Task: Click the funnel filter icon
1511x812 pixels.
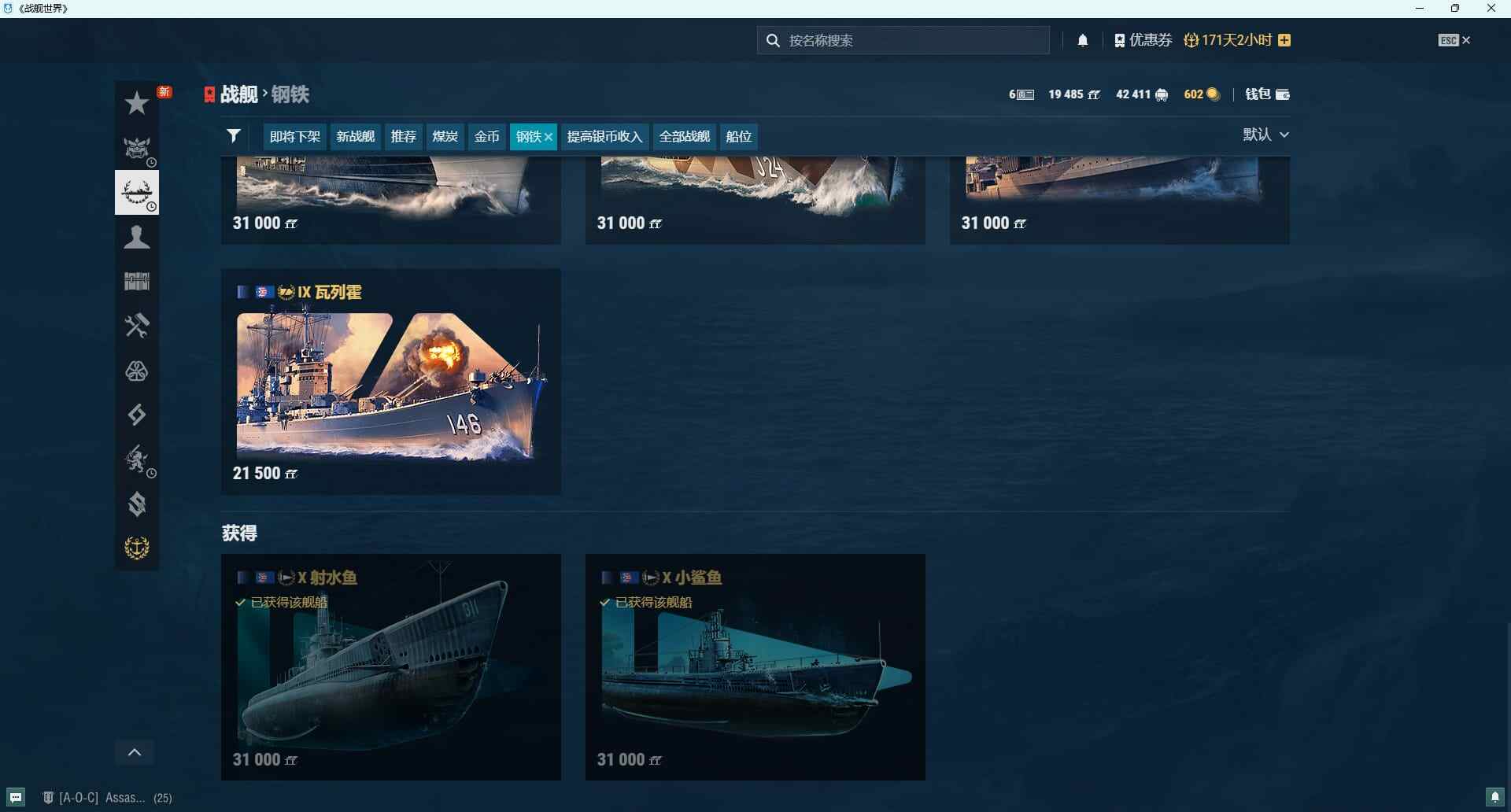Action: 234,136
